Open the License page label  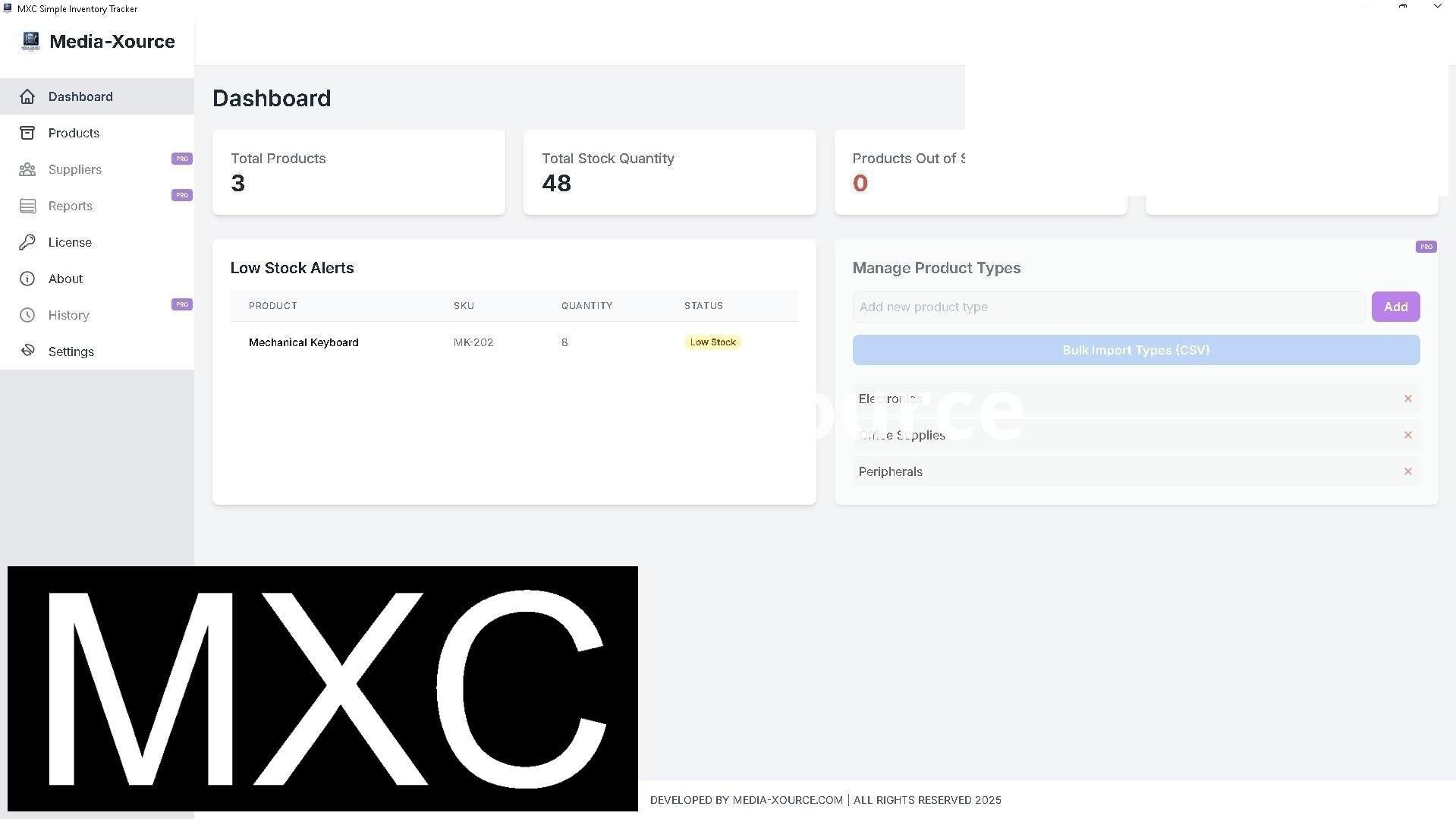70,242
